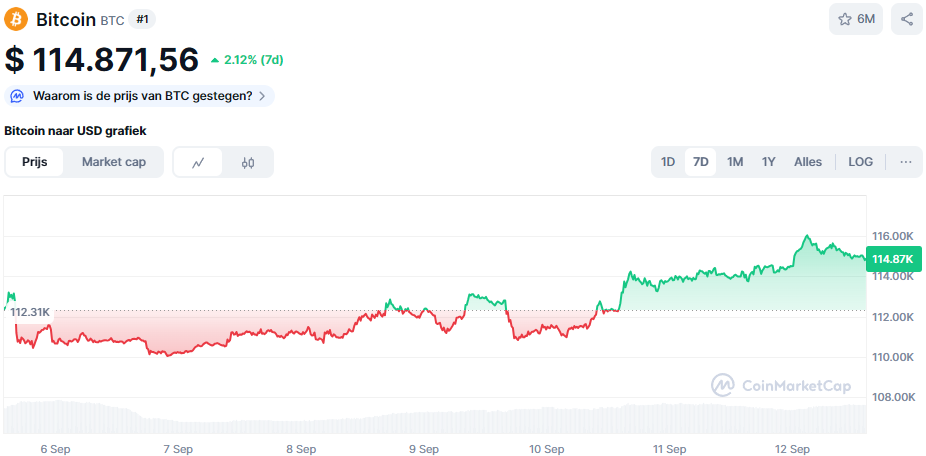
Task: Set chart range to 1Y
Action: pos(768,162)
